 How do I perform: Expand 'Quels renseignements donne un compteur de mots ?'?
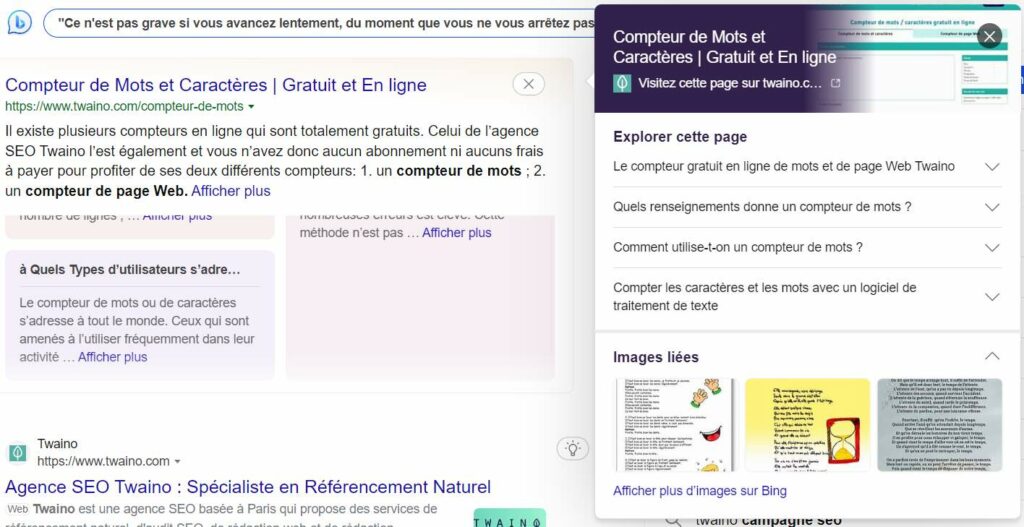coord(807,207)
